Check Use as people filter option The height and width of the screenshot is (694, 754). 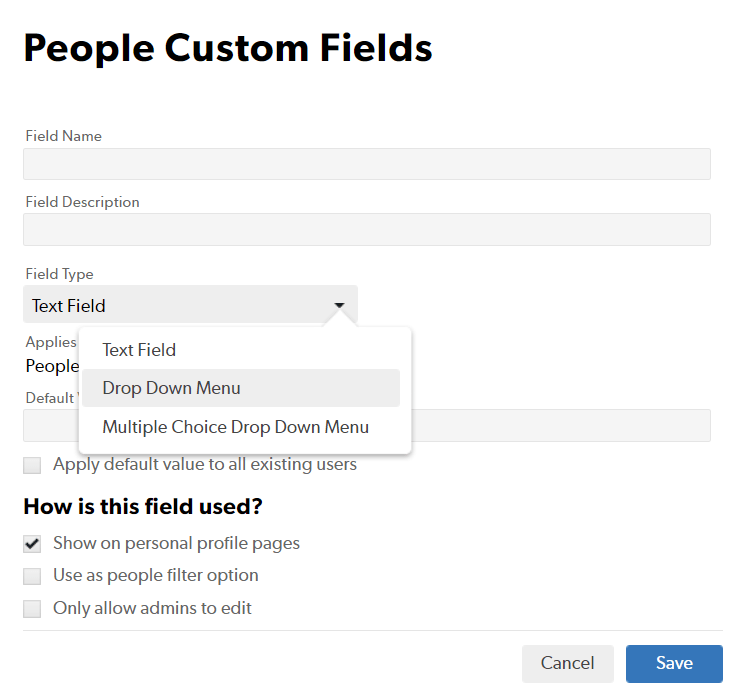click(x=33, y=576)
